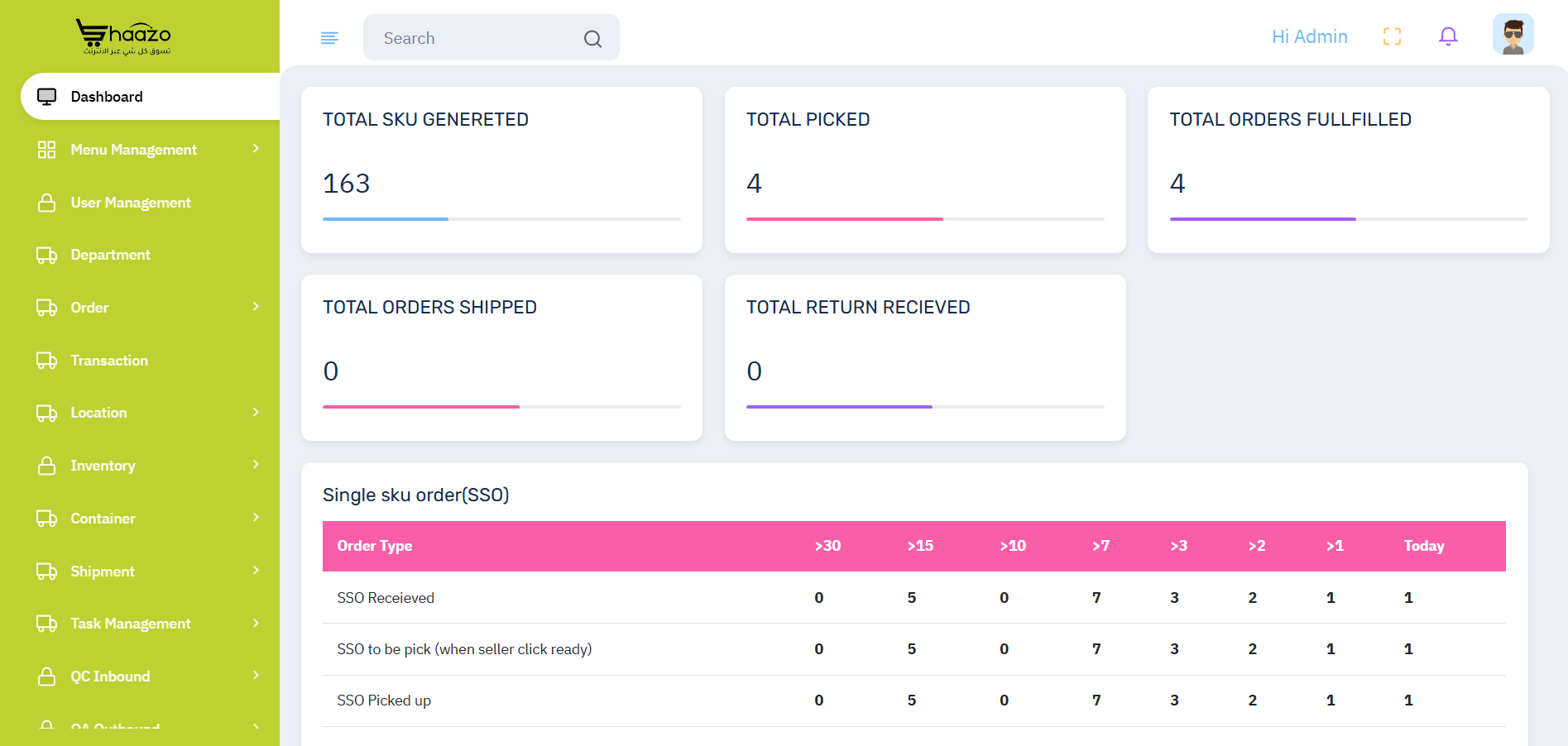The image size is (1568, 746).
Task: Toggle the sidebar hamburger menu icon
Action: [x=329, y=38]
